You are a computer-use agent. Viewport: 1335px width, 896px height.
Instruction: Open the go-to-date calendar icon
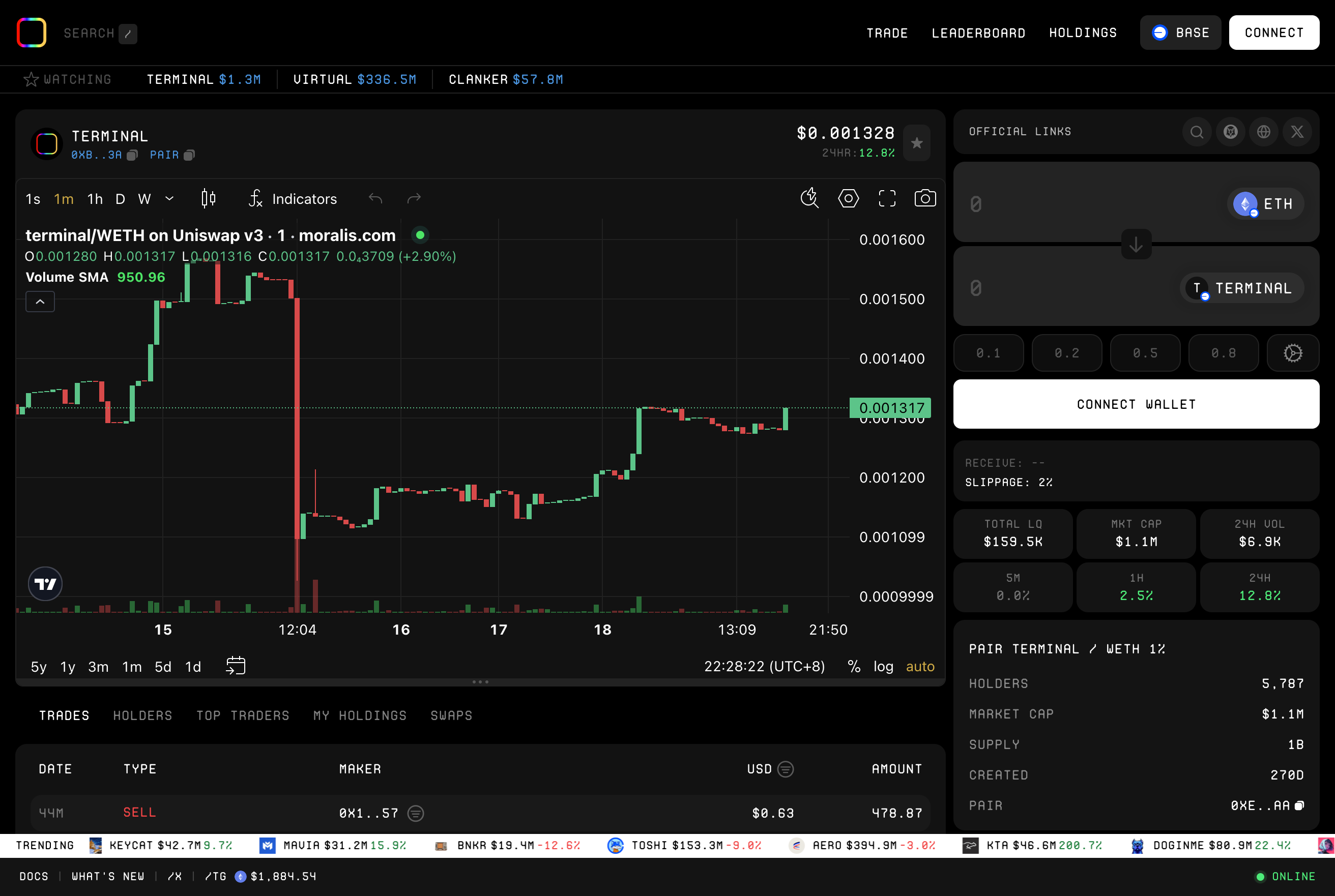click(236, 666)
